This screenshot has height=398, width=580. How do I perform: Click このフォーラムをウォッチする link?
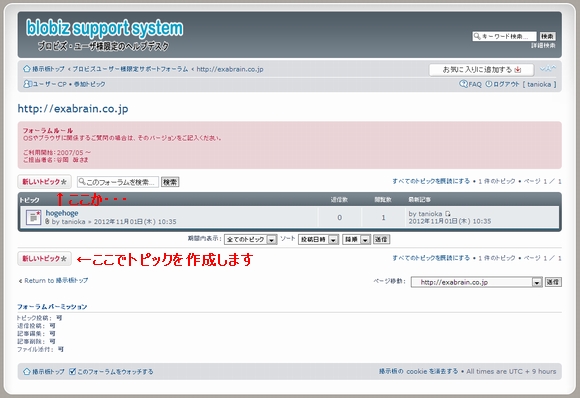[115, 372]
